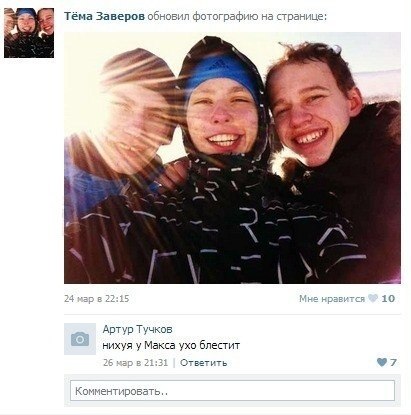The width and height of the screenshot is (411, 415).
Task: Like the post via heart icon
Action: coord(373,298)
